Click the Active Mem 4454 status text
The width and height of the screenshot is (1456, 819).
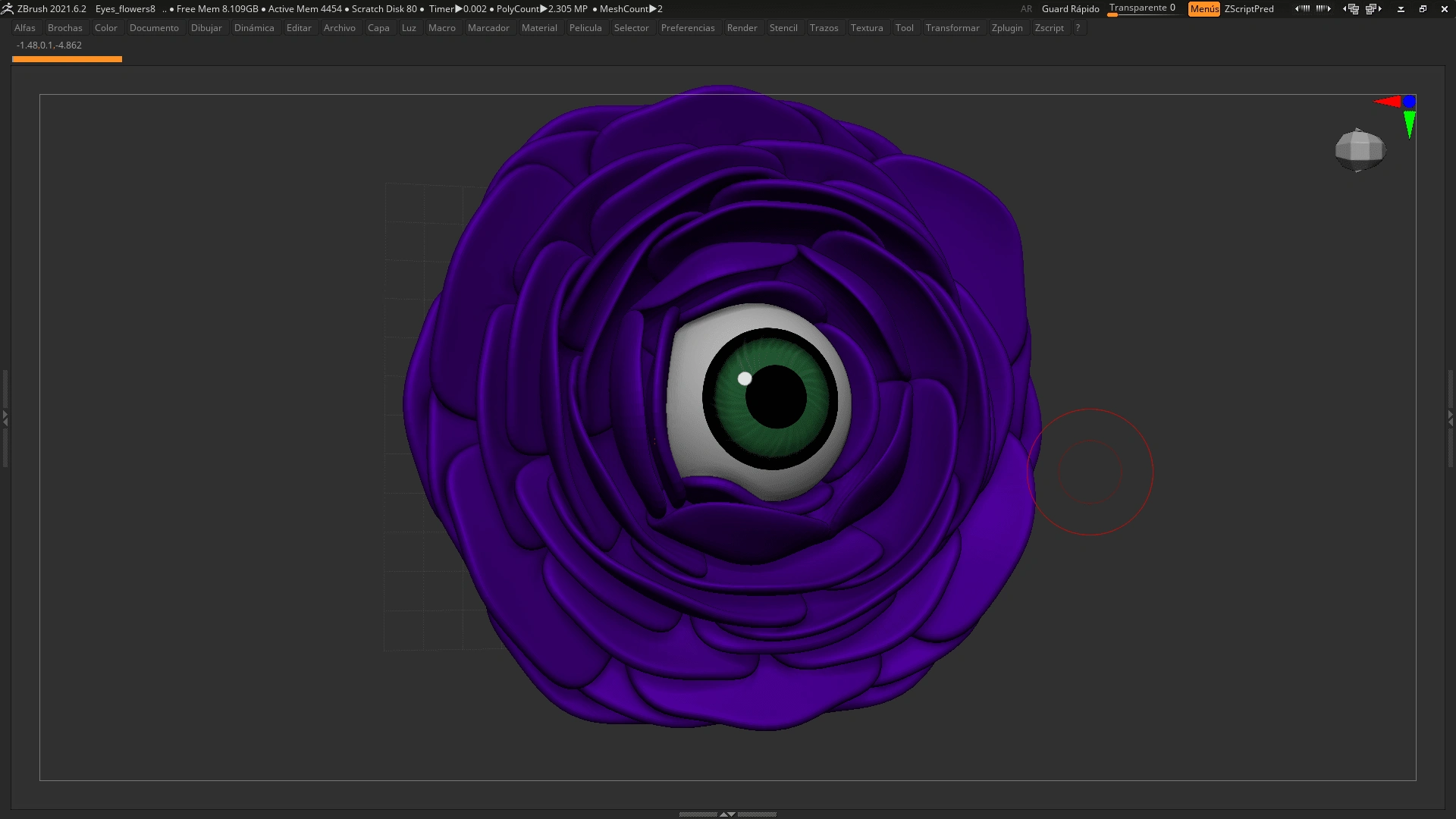coord(305,9)
